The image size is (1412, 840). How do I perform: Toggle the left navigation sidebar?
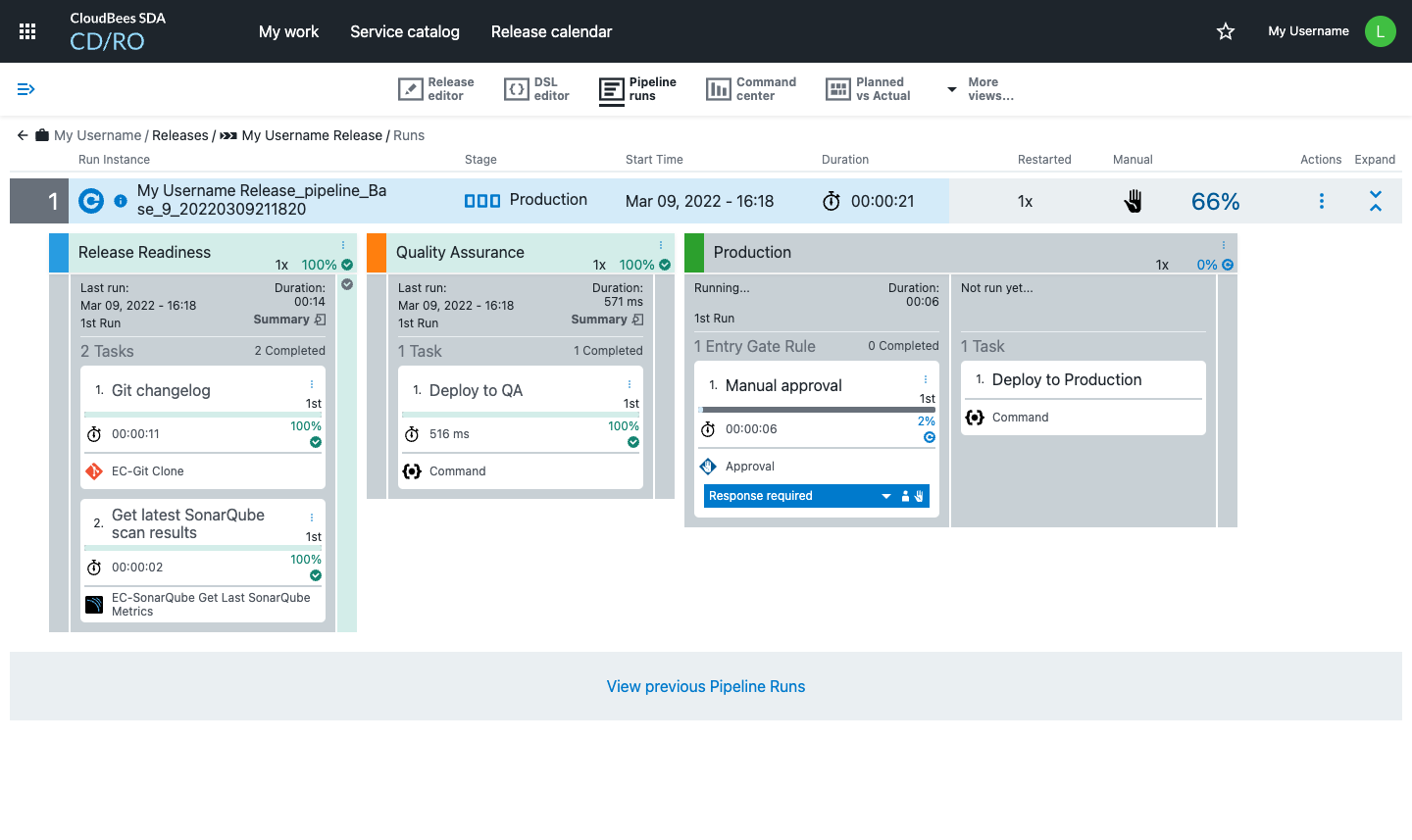coord(26,89)
